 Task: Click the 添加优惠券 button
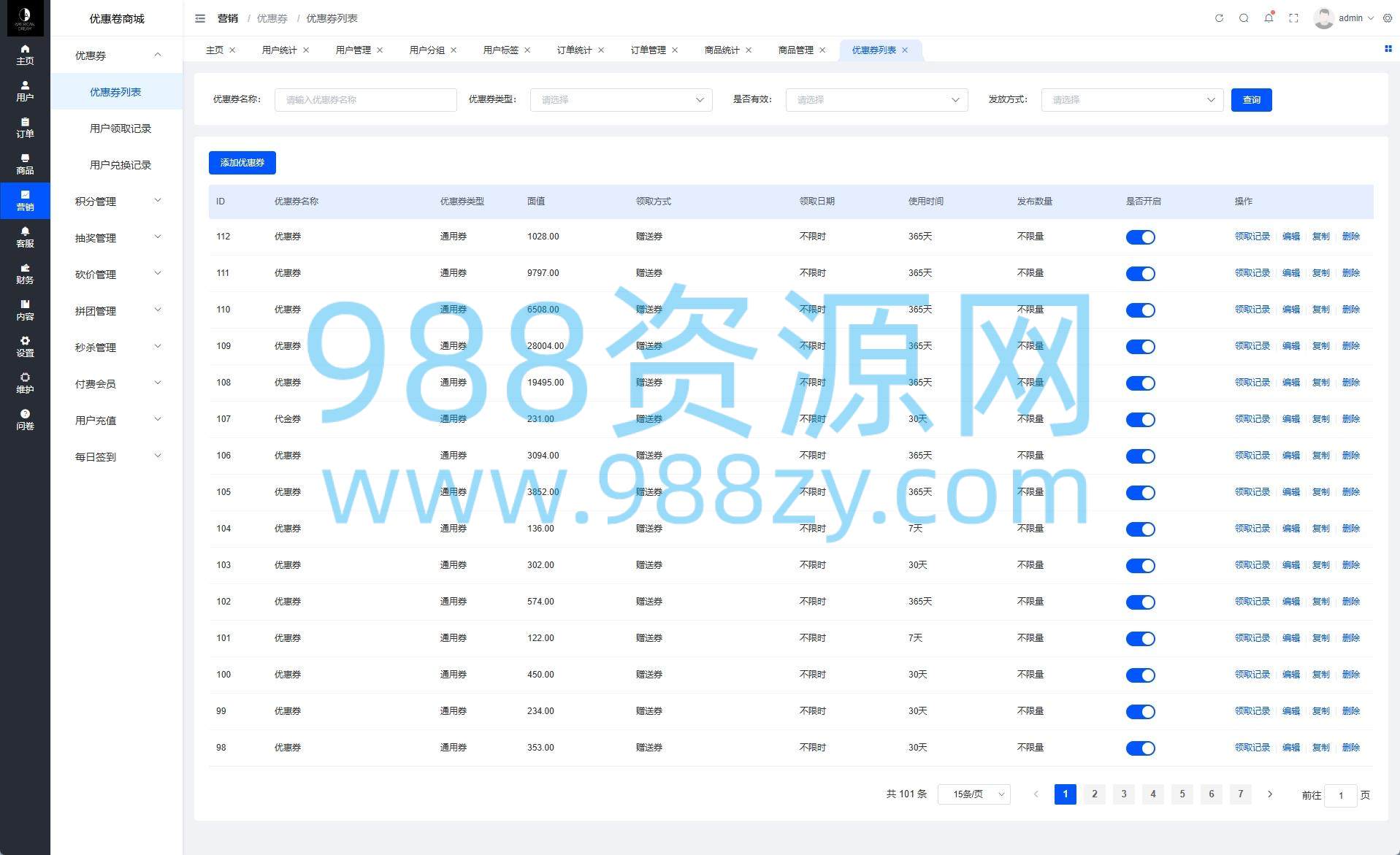click(242, 163)
